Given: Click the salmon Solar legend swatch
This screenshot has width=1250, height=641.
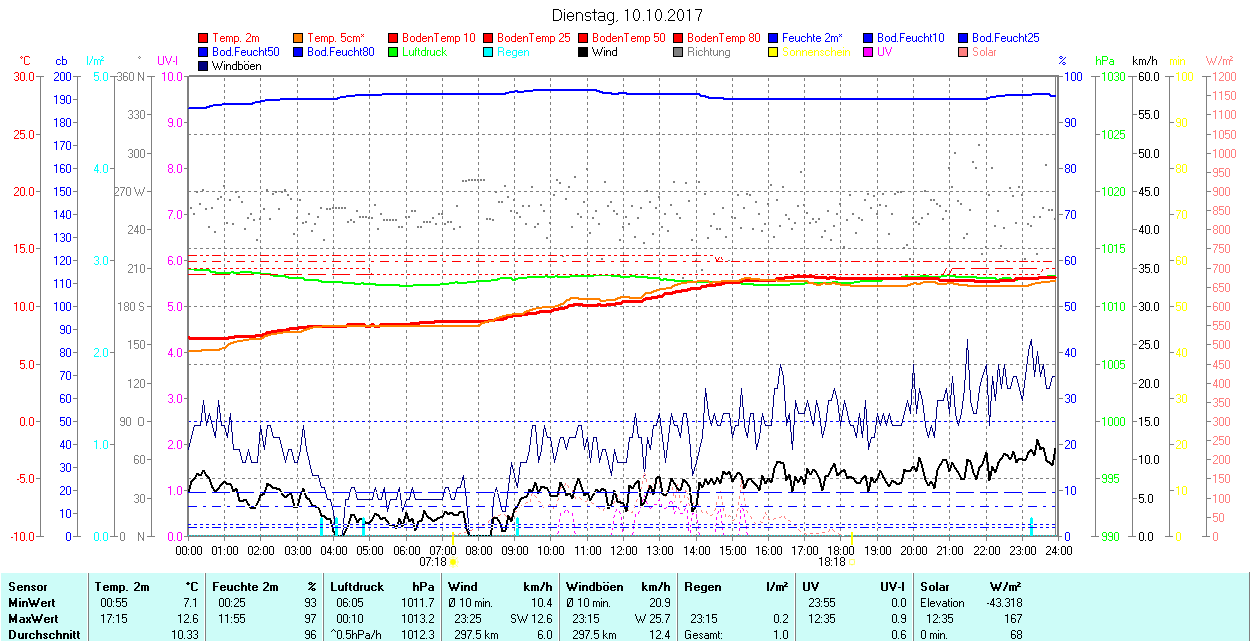Looking at the screenshot, I should (x=964, y=52).
